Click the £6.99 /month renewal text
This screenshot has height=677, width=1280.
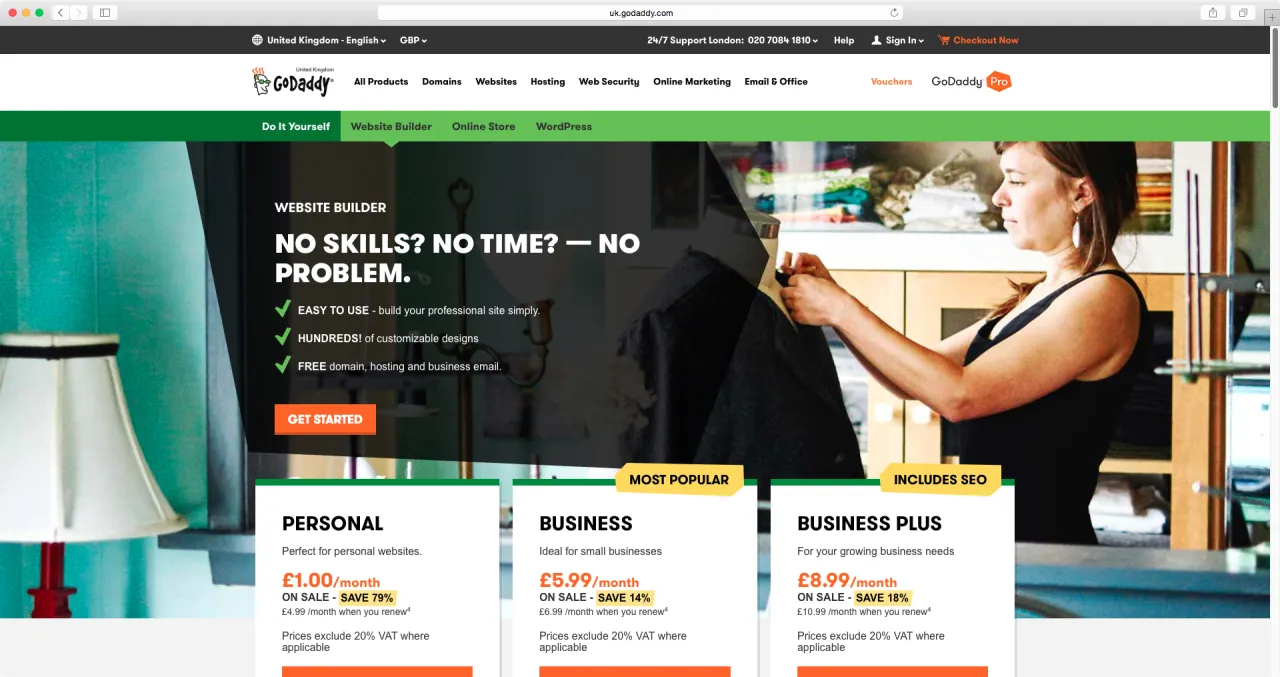pos(603,612)
